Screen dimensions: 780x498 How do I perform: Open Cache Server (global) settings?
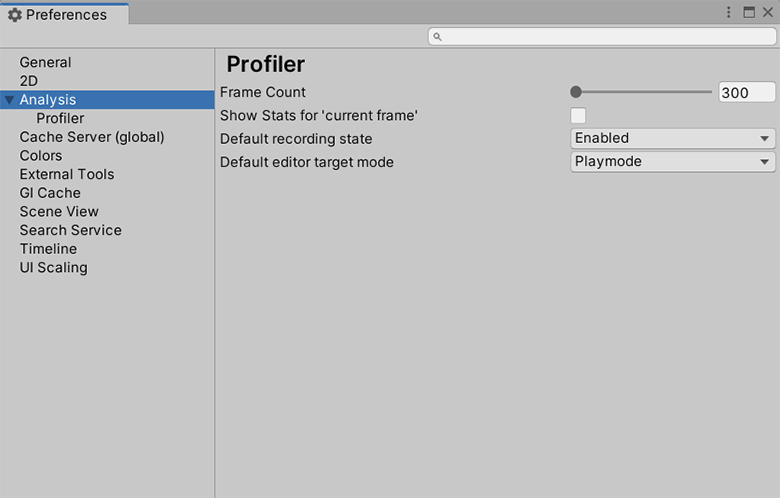pyautogui.click(x=91, y=137)
